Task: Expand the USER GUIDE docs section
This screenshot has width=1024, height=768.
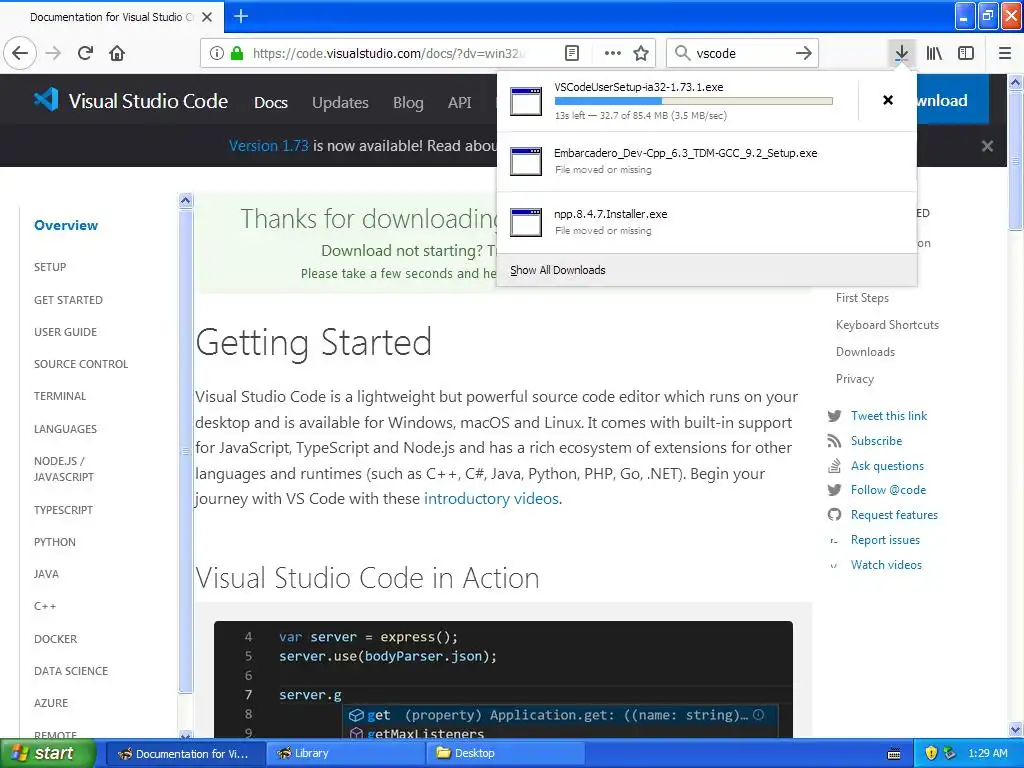Action: click(x=65, y=332)
